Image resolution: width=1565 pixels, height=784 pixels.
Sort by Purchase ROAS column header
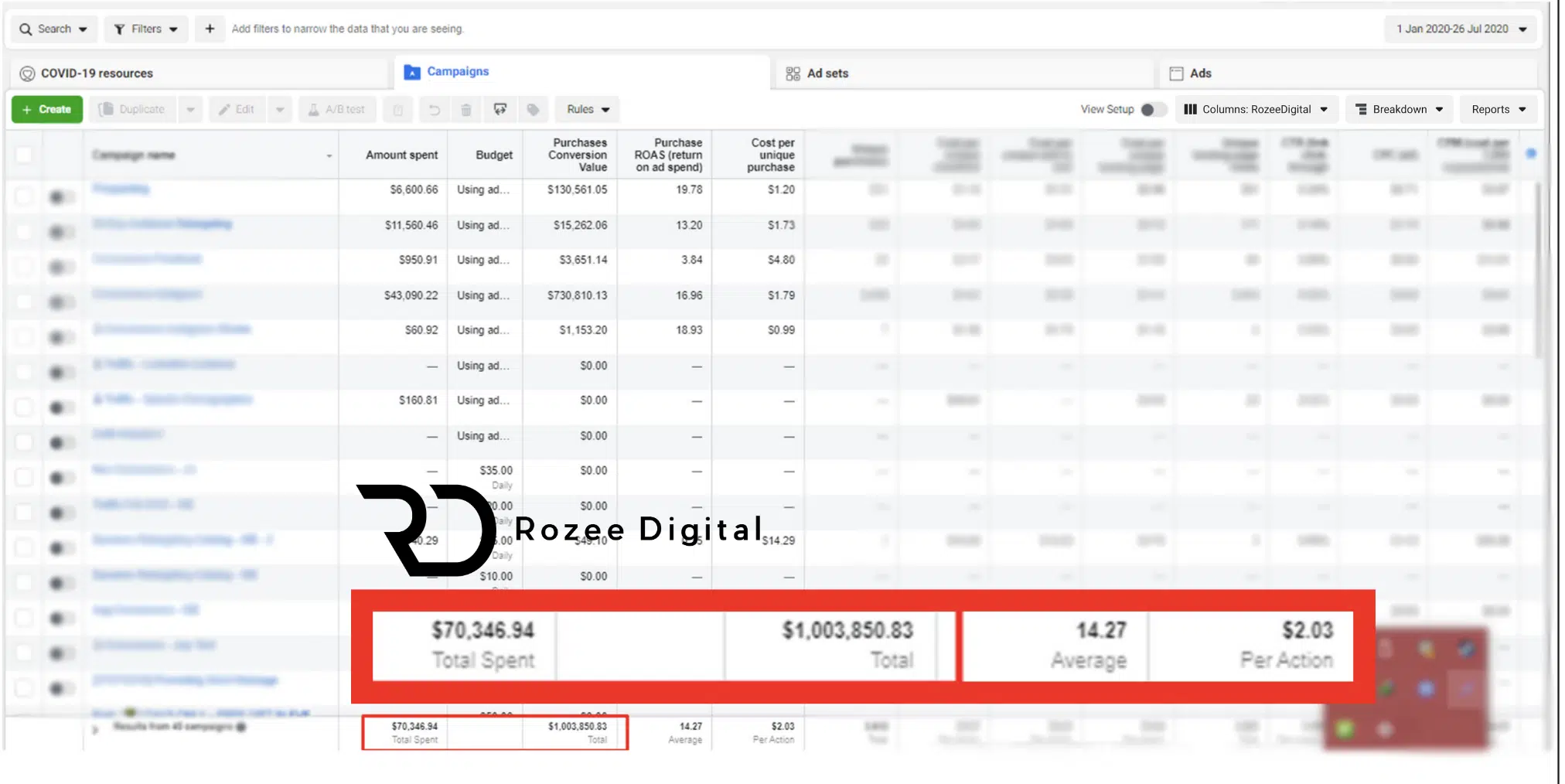(x=669, y=155)
